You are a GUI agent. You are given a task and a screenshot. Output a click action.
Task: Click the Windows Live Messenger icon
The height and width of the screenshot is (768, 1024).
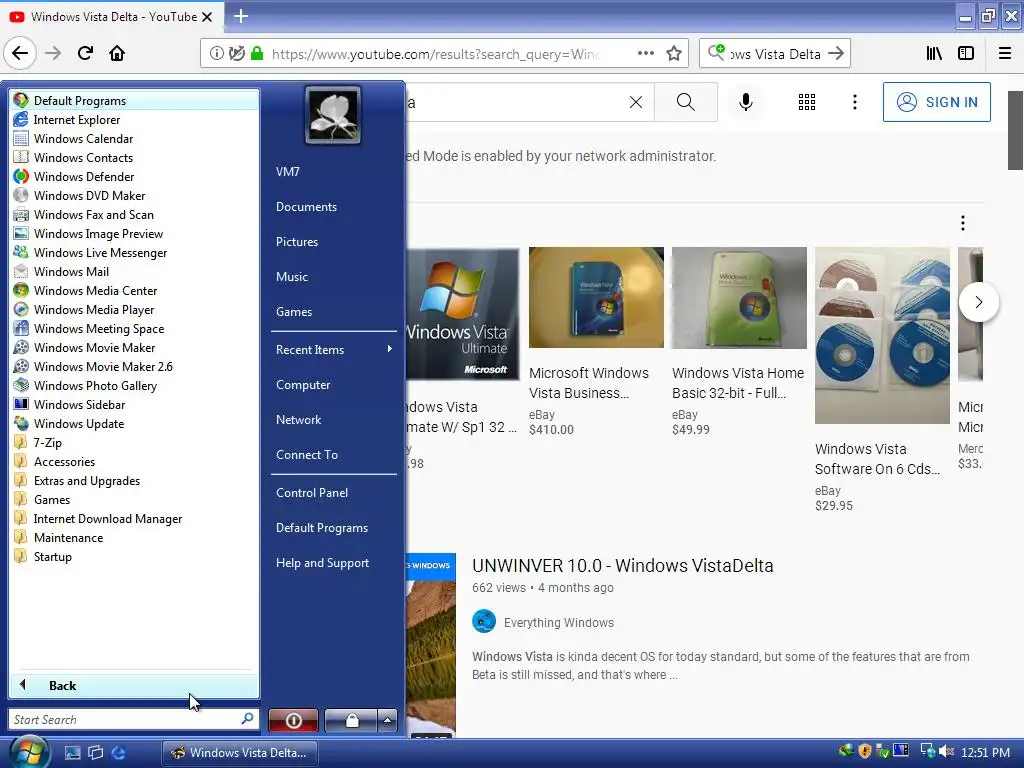click(21, 252)
